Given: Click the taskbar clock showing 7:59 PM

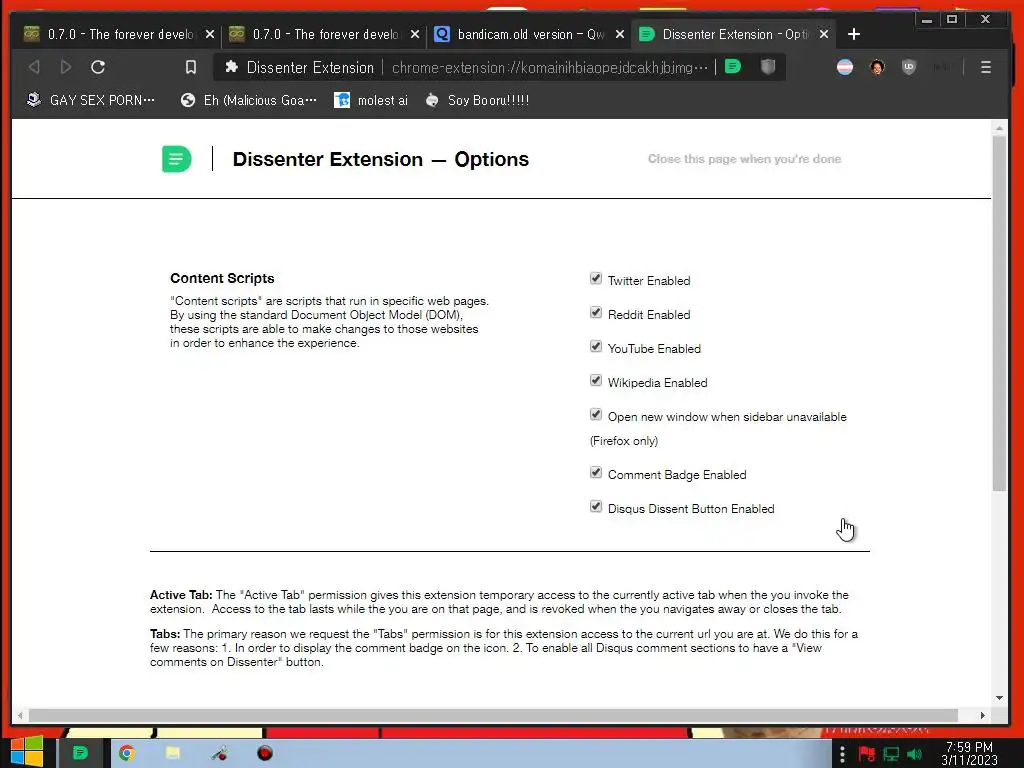Looking at the screenshot, I should [969, 754].
